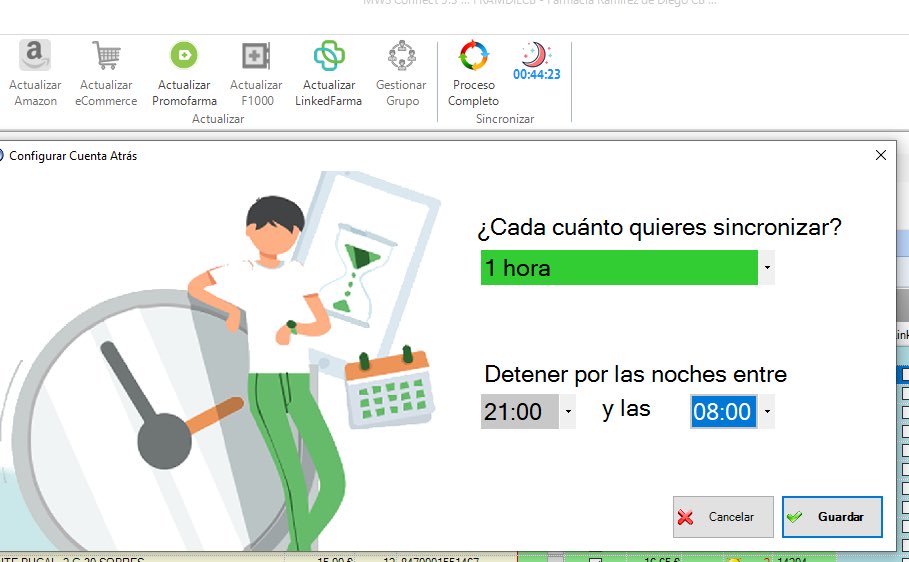Open Gestionar Grupo people icon
Viewport: 909px width, 562px height.
(x=402, y=55)
